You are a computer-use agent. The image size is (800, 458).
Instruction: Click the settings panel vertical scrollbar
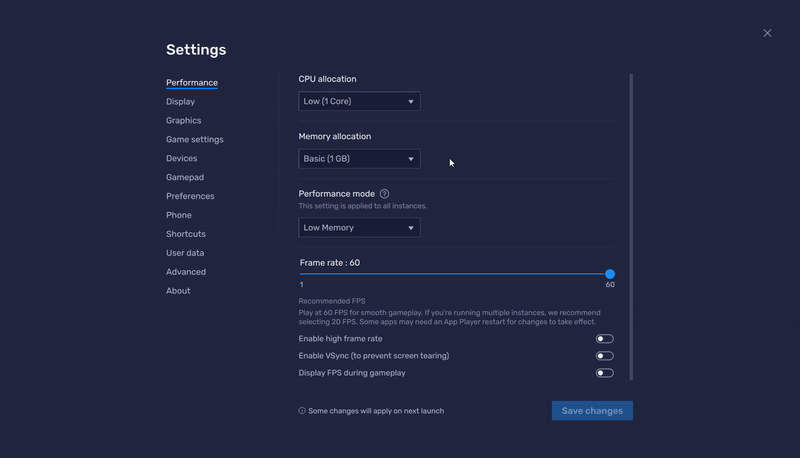point(631,227)
